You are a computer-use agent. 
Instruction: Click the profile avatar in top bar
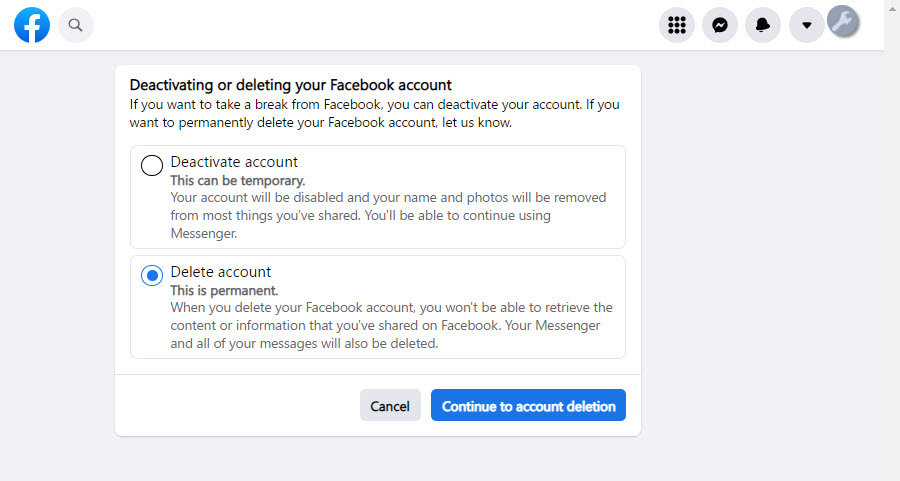tap(844, 21)
